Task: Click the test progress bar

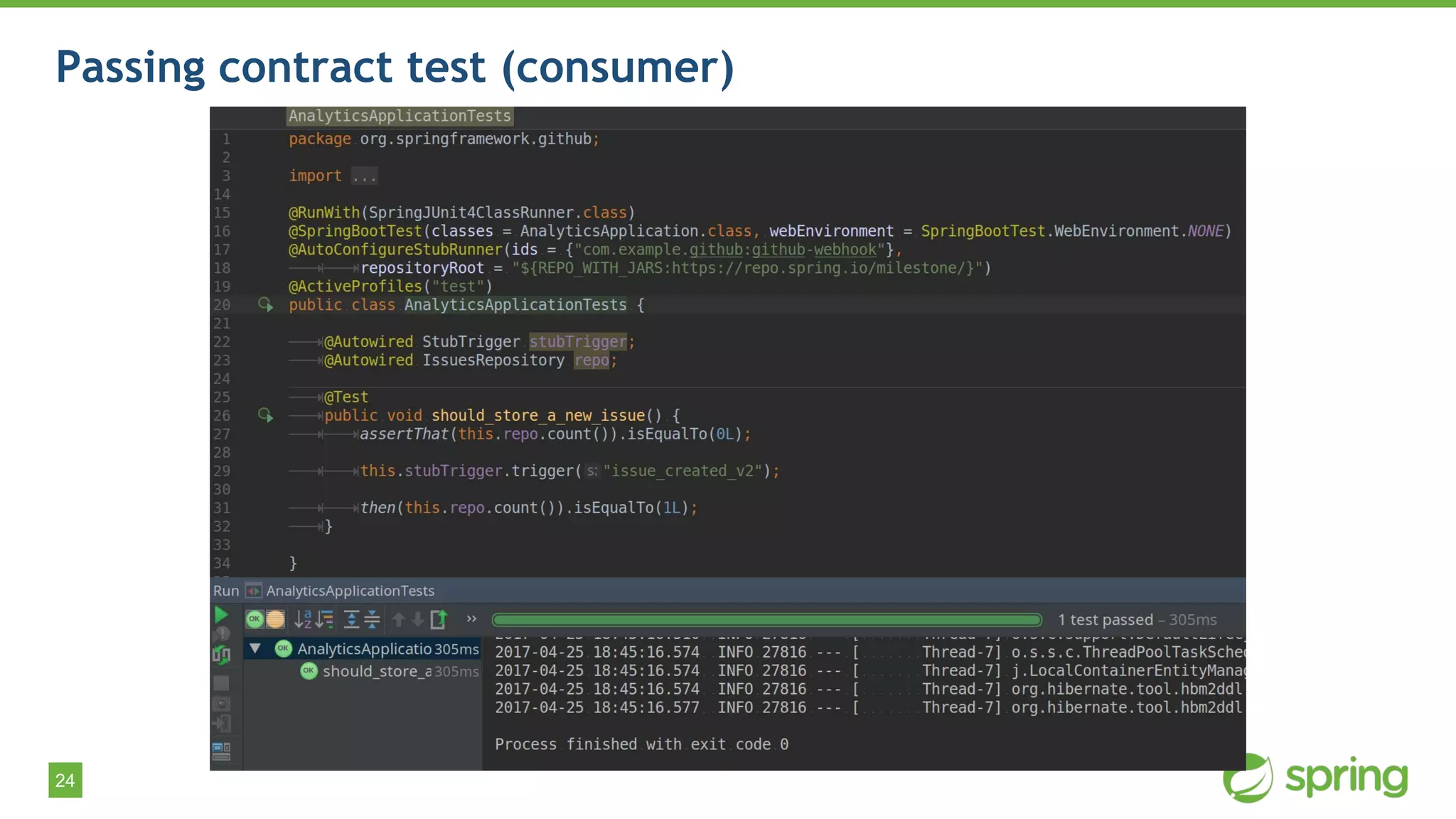Action: 766,620
